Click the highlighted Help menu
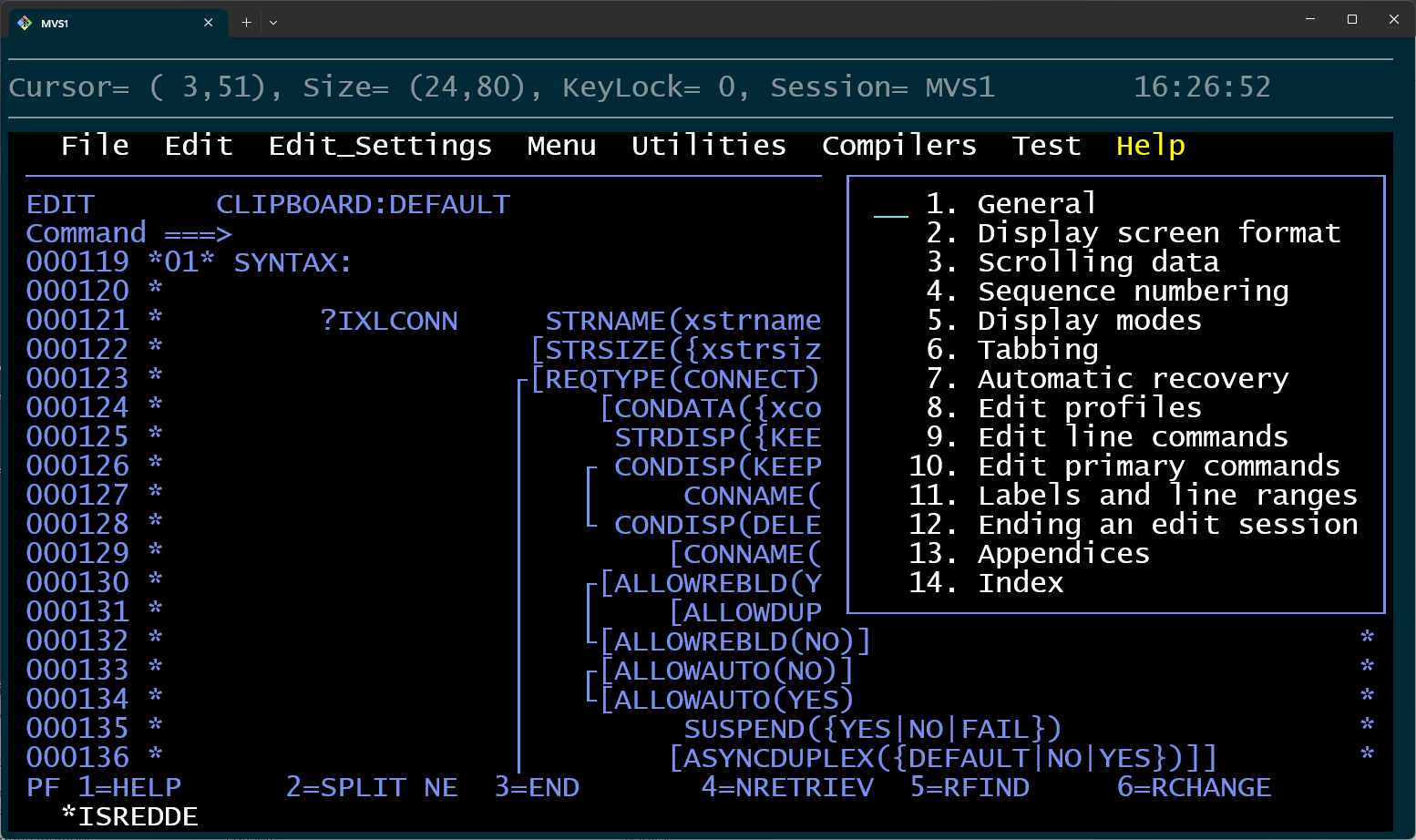1416x840 pixels. pyautogui.click(x=1150, y=145)
